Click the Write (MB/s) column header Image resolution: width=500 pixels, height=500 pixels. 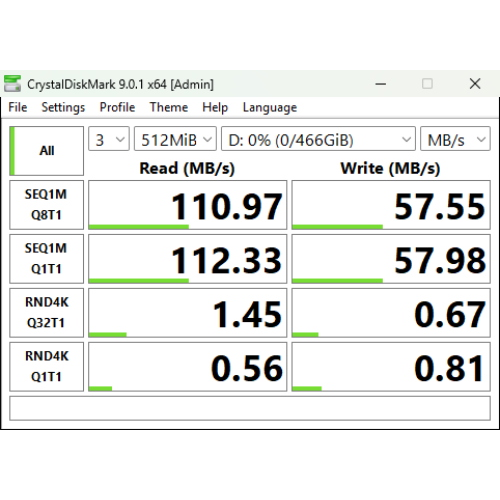[x=390, y=168]
